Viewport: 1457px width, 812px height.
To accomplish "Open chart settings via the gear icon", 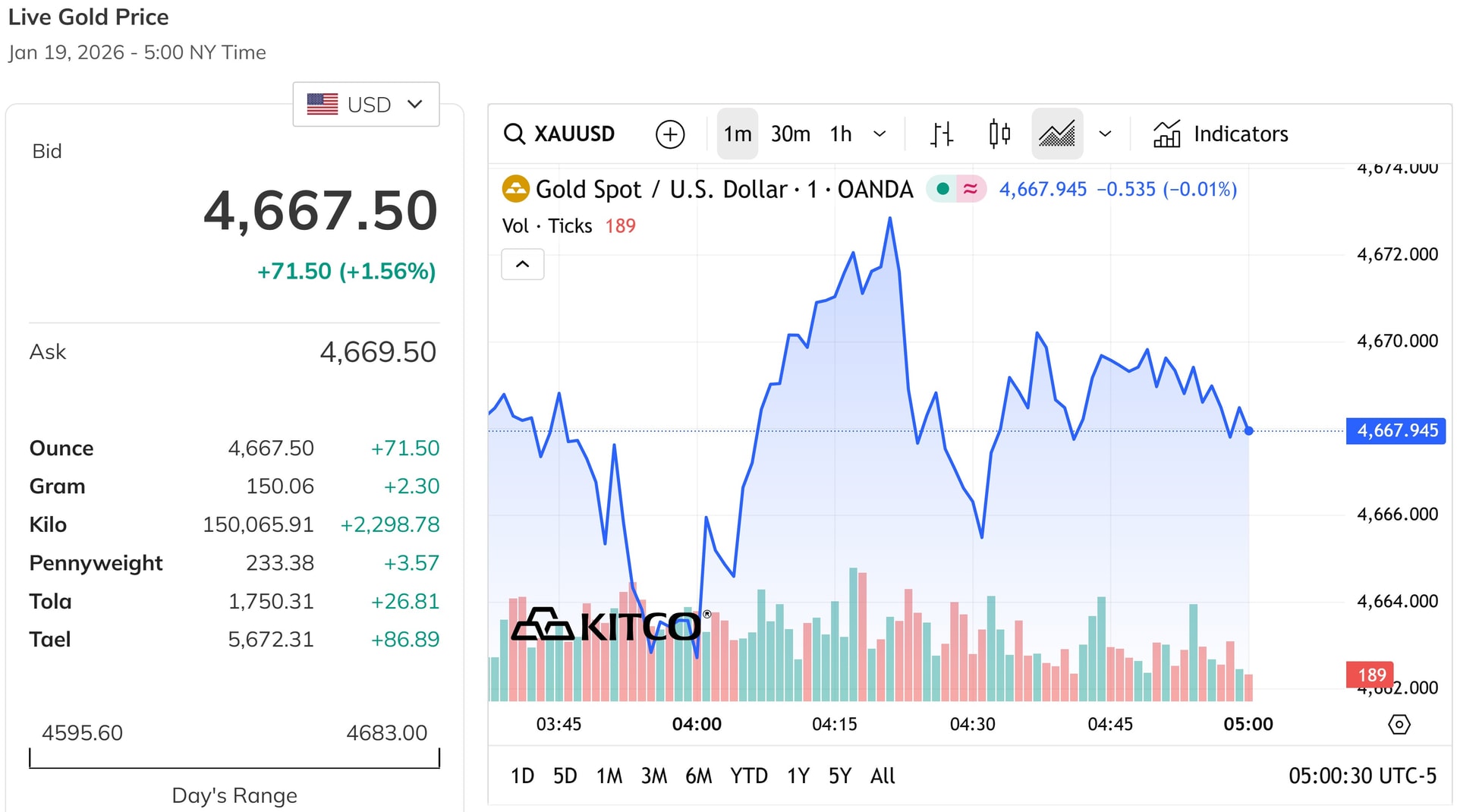I will click(1400, 725).
